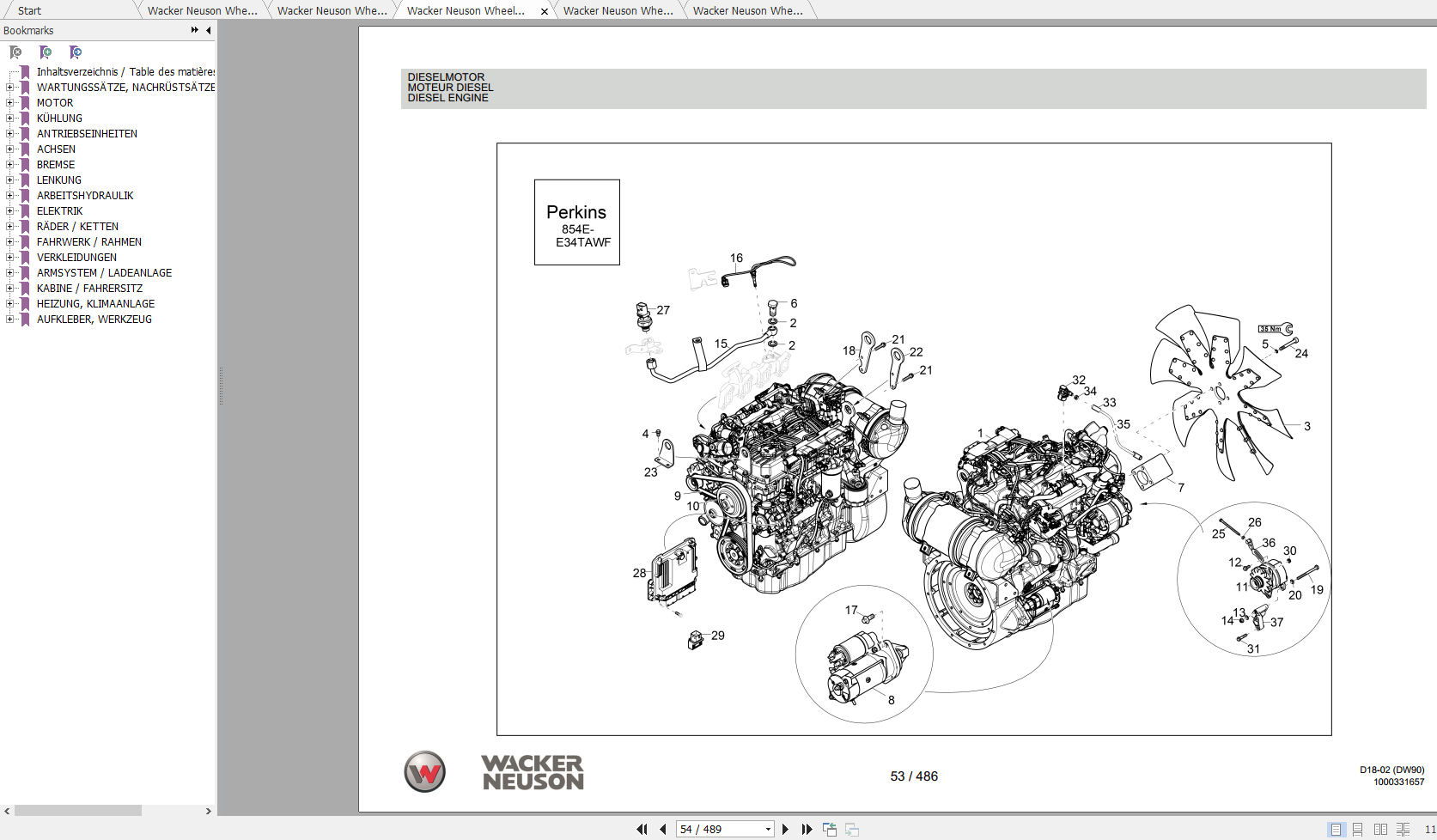This screenshot has width=1437, height=840.
Task: Jump to the first page
Action: 642,829
